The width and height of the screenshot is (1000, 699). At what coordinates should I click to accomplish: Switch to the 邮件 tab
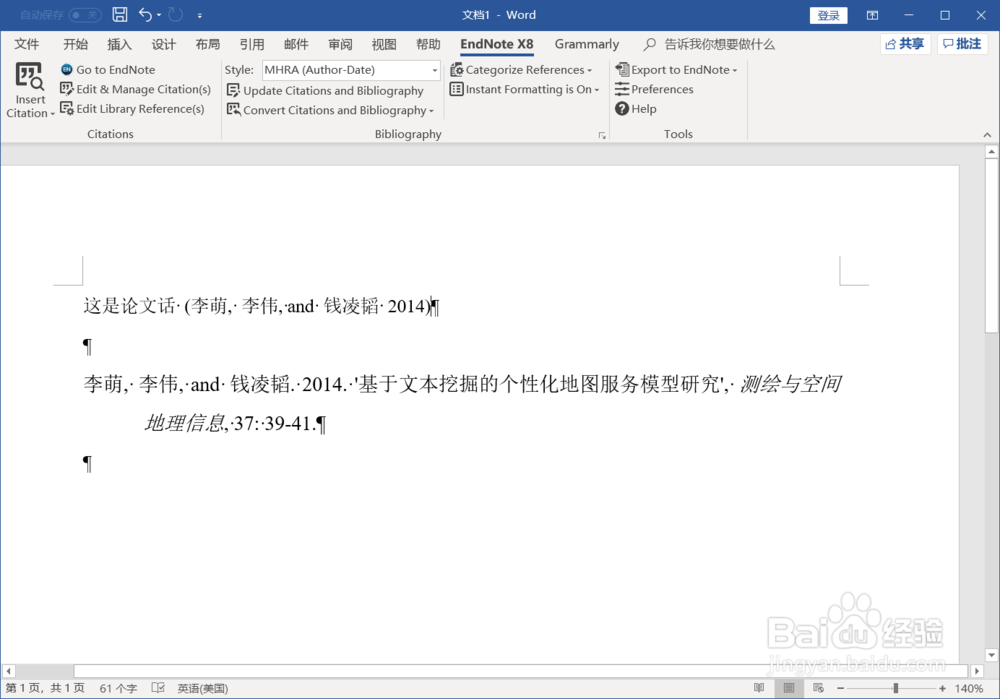[x=296, y=44]
